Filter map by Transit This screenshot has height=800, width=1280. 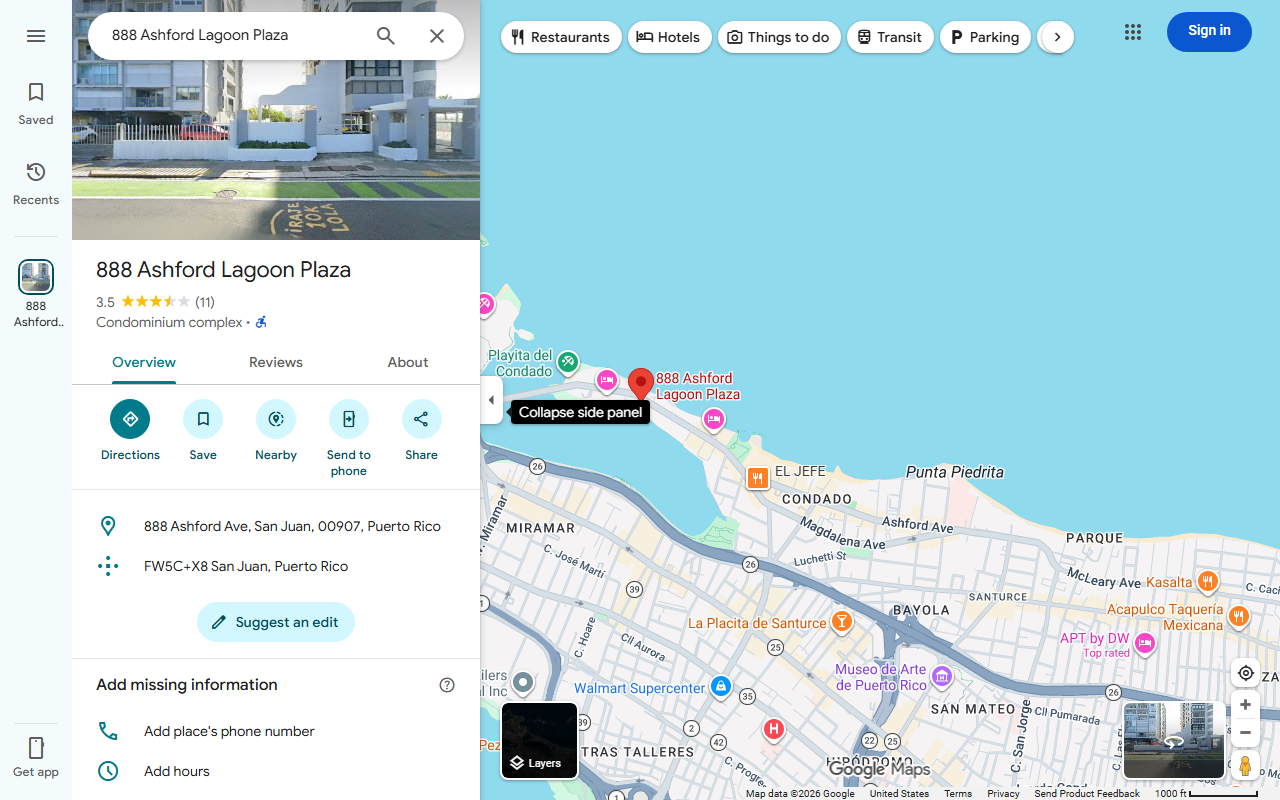890,37
